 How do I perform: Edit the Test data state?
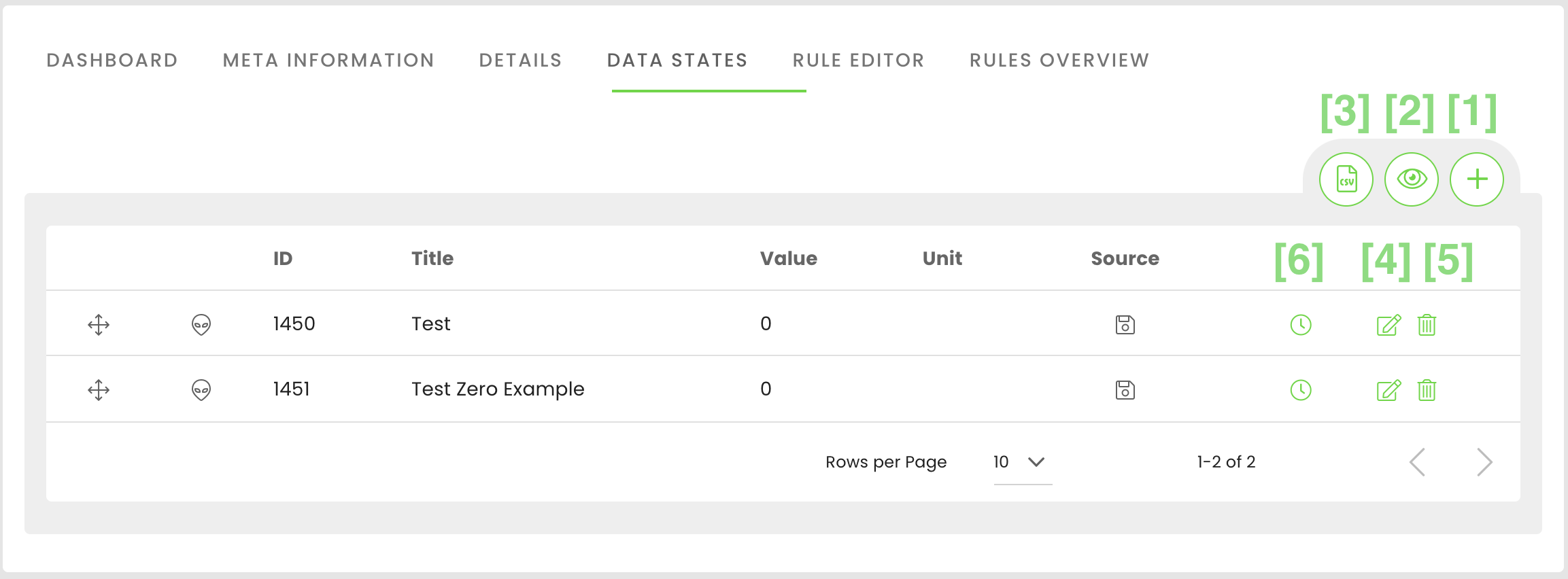1388,325
